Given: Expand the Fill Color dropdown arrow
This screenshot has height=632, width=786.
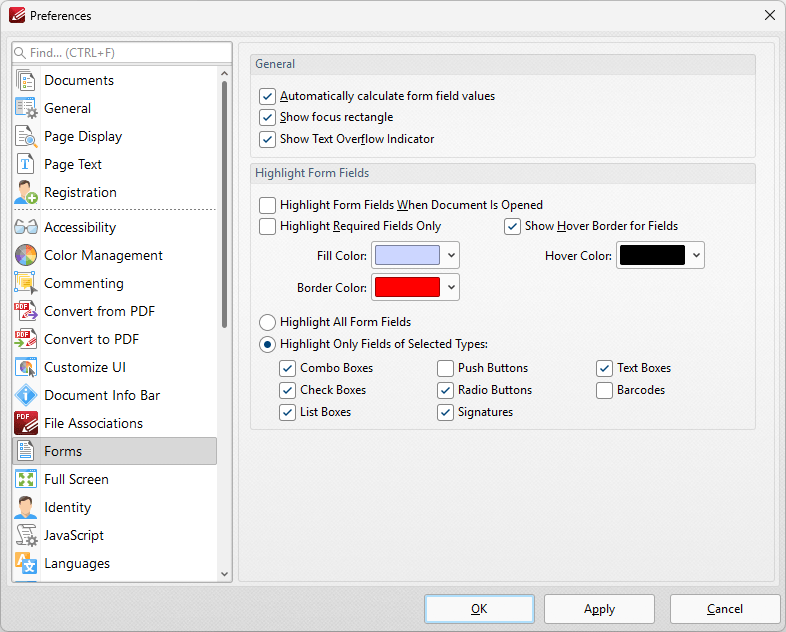Looking at the screenshot, I should click(451, 255).
